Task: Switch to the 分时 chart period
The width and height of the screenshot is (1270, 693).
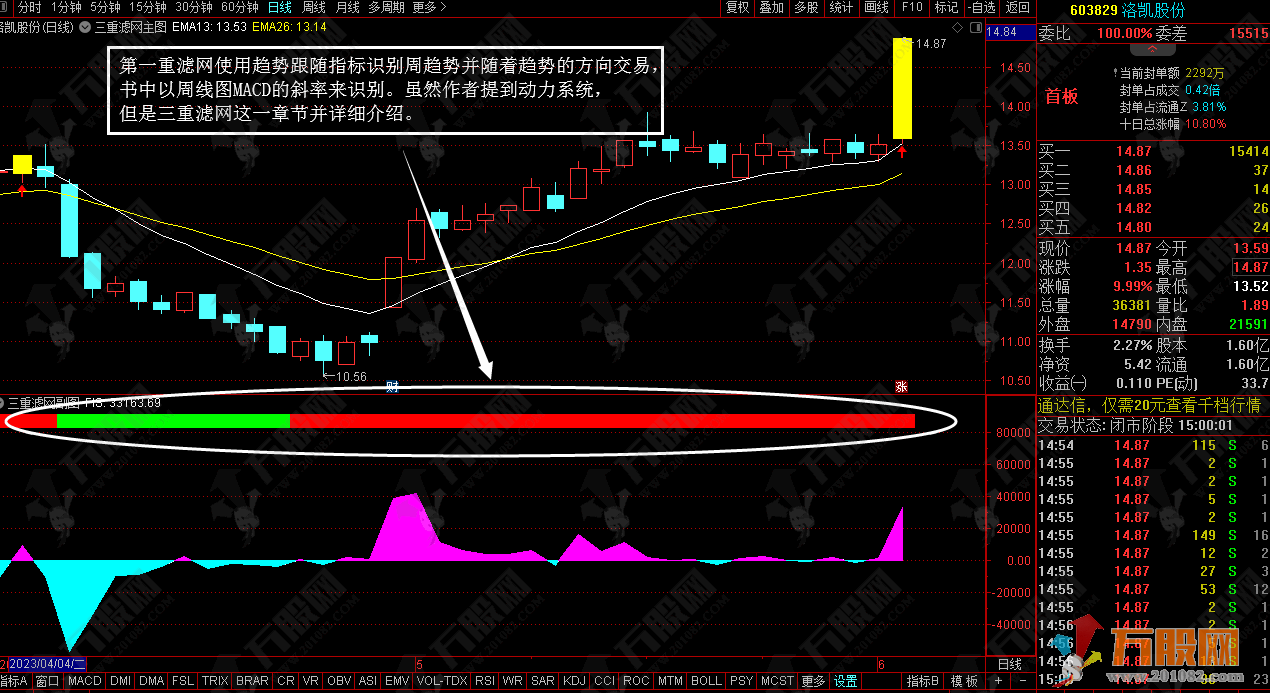Action: 29,7
